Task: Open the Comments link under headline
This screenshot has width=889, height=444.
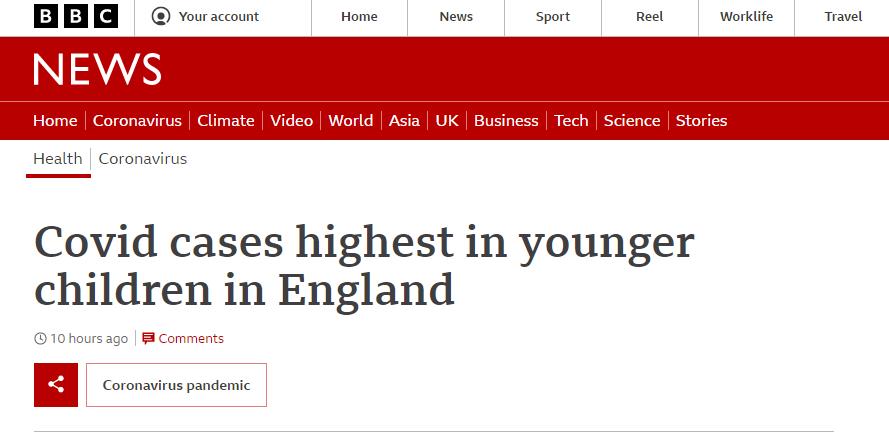Action: pyautogui.click(x=191, y=339)
